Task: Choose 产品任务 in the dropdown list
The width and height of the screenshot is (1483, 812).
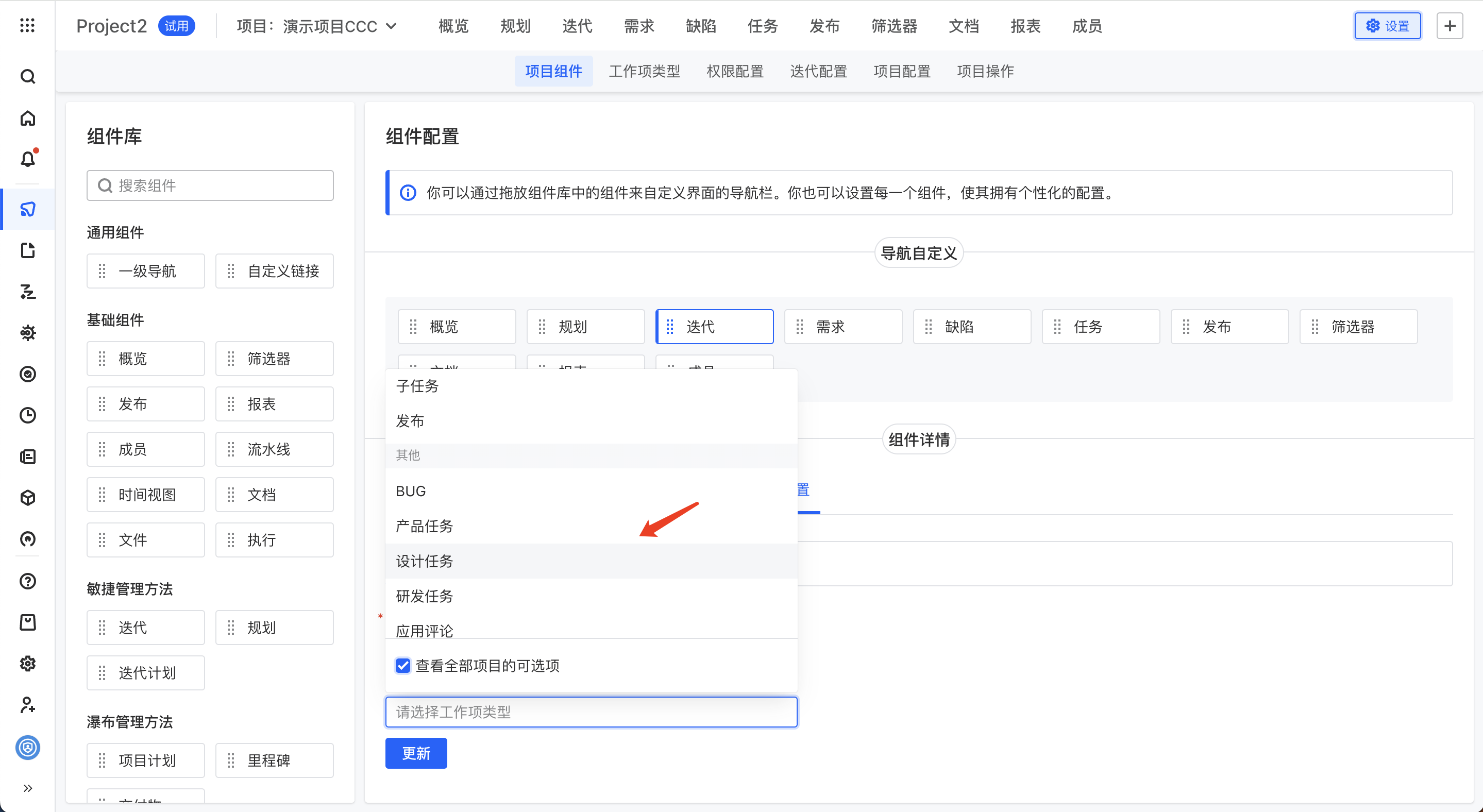Action: click(x=591, y=526)
